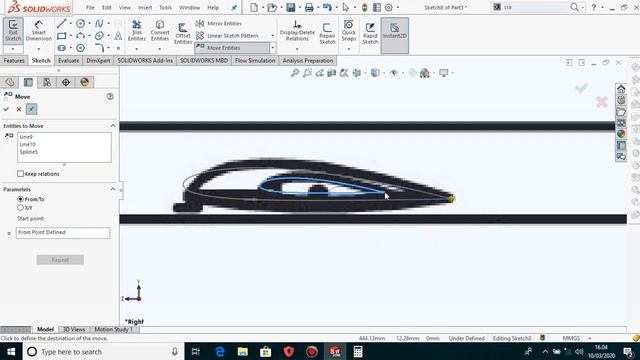The width and height of the screenshot is (640, 360).
Task: Select the X/Y radio button
Action: (20, 208)
